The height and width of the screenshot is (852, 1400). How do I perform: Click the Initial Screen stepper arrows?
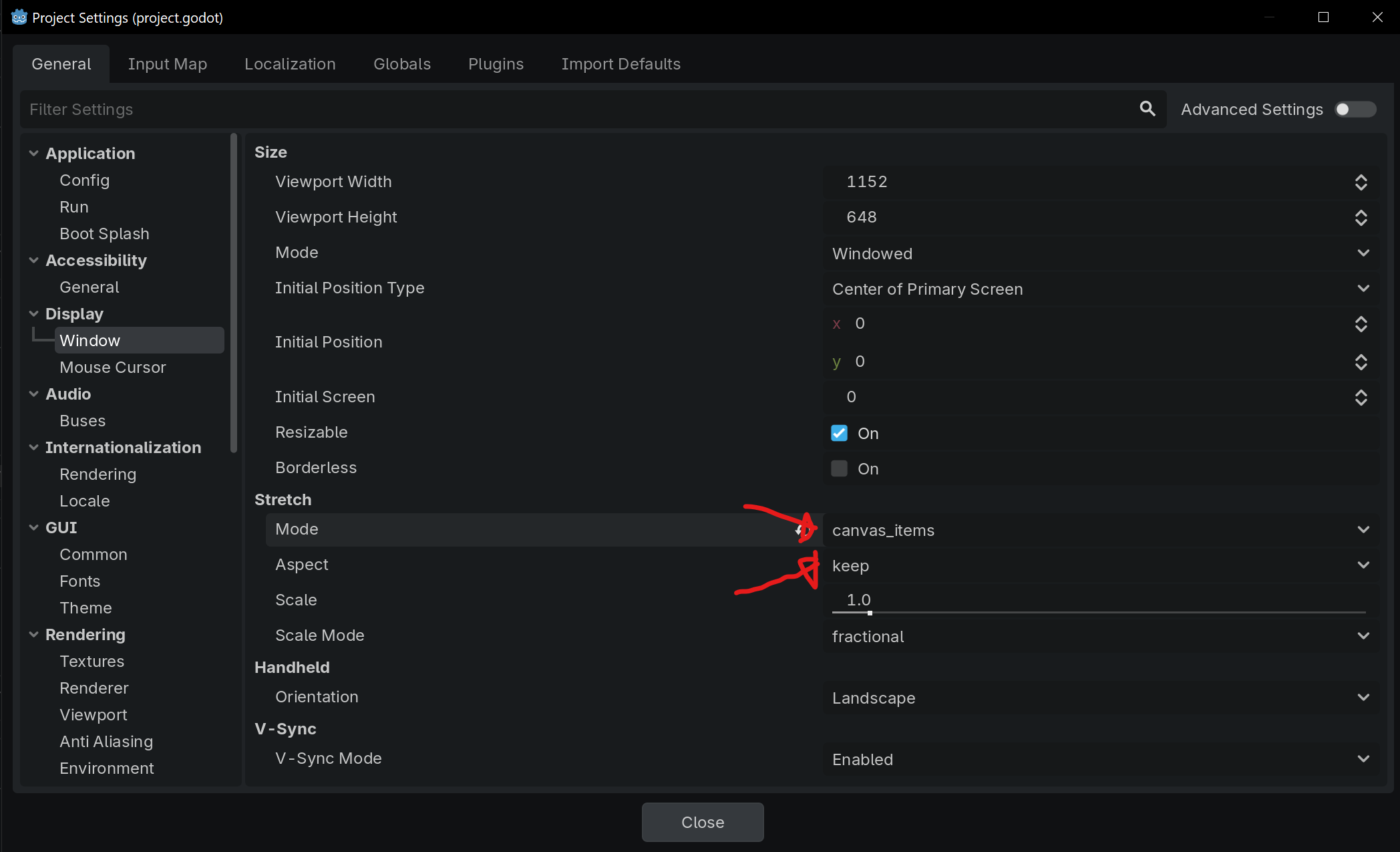pyautogui.click(x=1361, y=398)
